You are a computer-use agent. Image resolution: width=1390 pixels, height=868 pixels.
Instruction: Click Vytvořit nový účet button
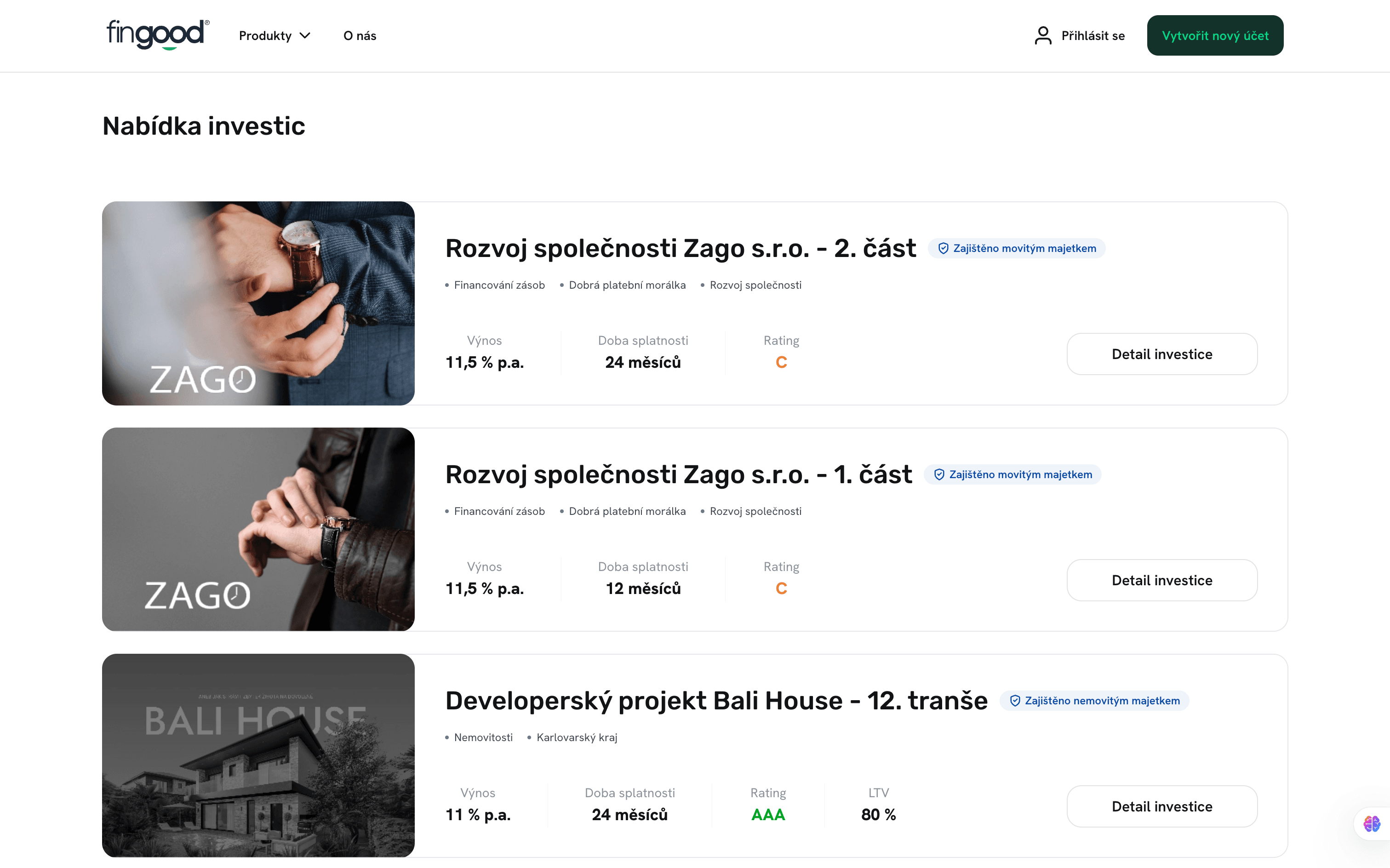[1215, 35]
